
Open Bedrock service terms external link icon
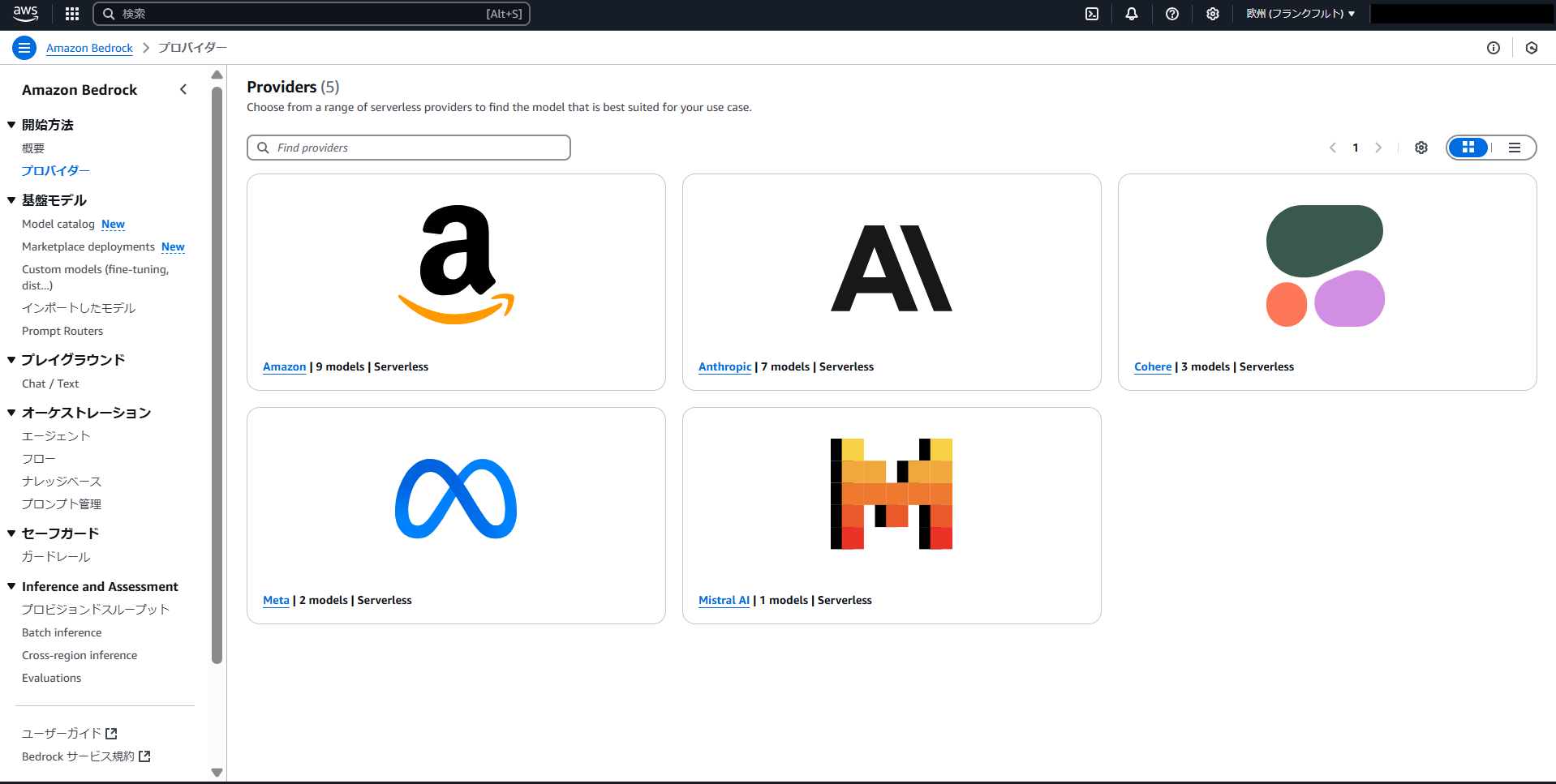pyautogui.click(x=144, y=756)
